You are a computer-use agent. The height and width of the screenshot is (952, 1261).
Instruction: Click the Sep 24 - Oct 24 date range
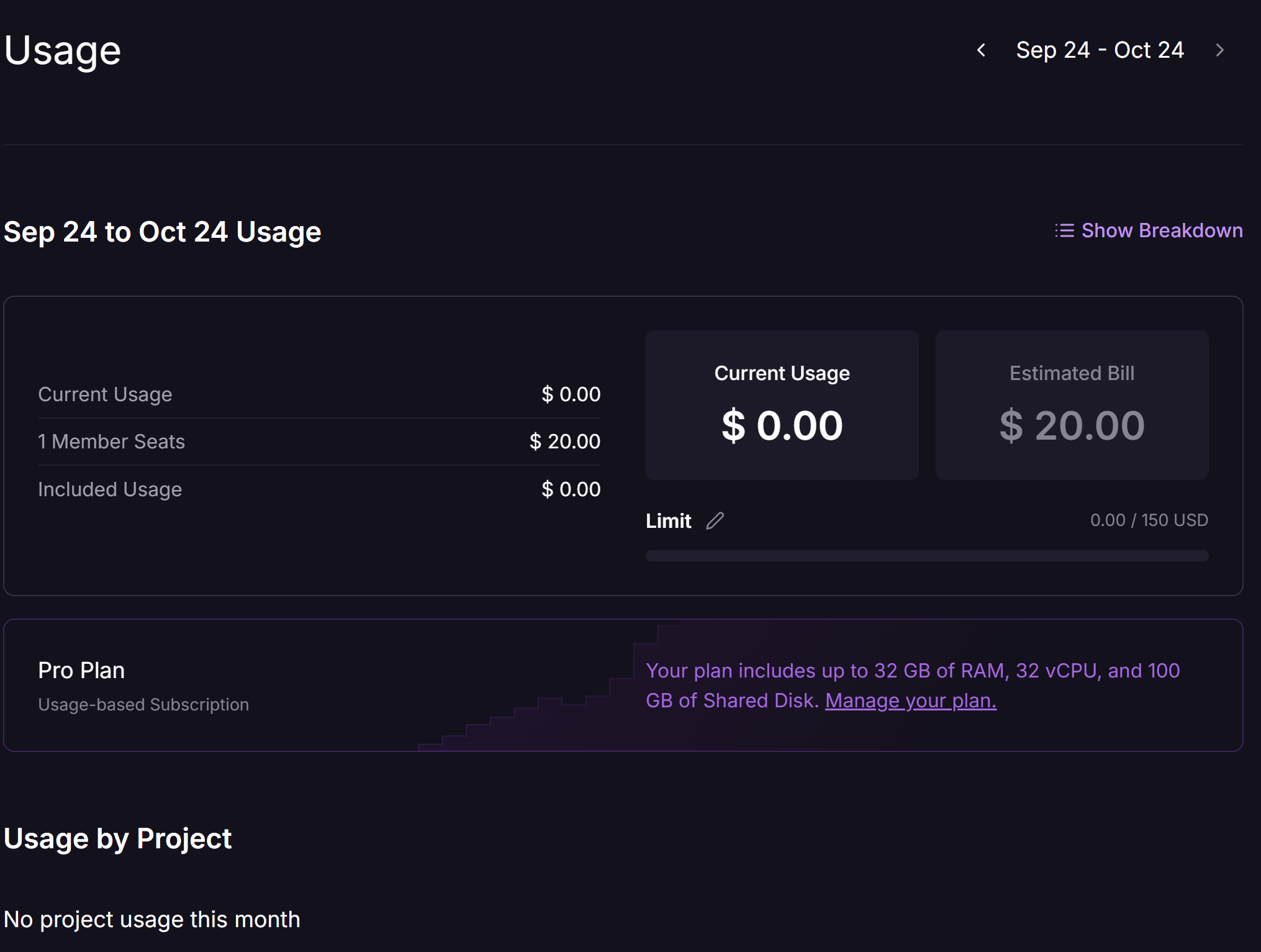[x=1100, y=50]
